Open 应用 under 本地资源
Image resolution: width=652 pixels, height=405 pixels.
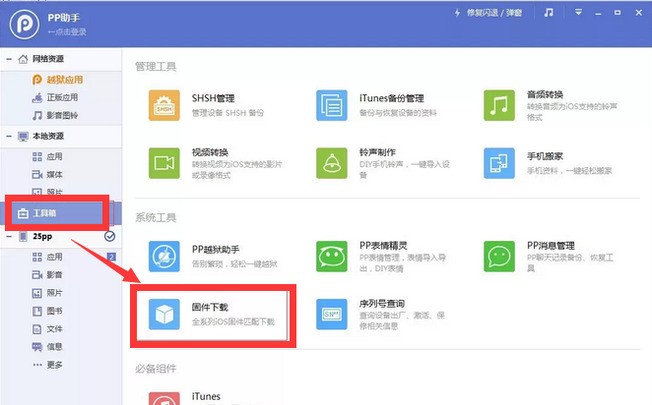47,156
